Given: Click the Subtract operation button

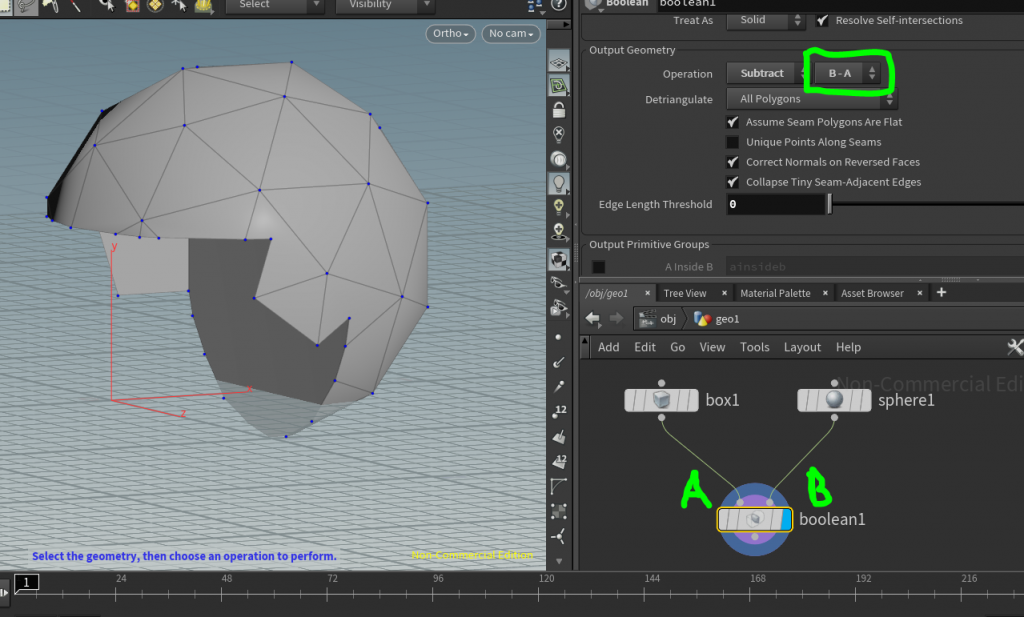Looking at the screenshot, I should tap(761, 72).
